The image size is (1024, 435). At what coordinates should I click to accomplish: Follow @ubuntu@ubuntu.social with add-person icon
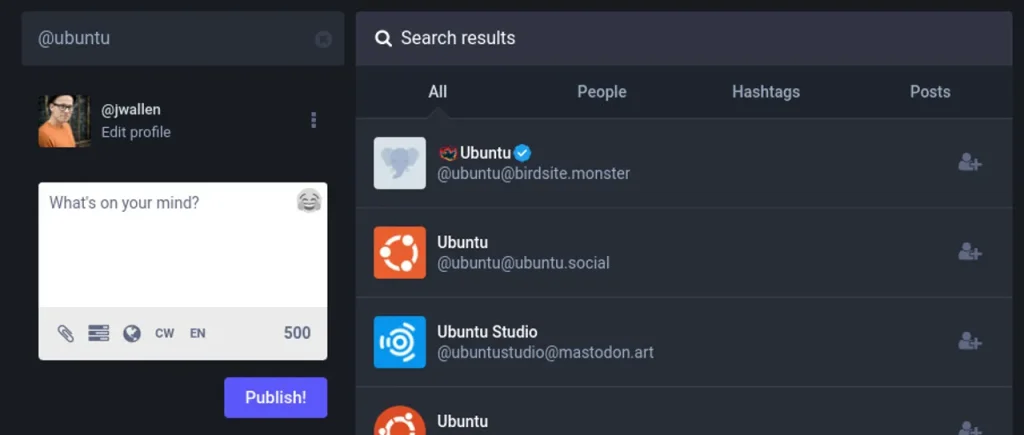pyautogui.click(x=970, y=251)
